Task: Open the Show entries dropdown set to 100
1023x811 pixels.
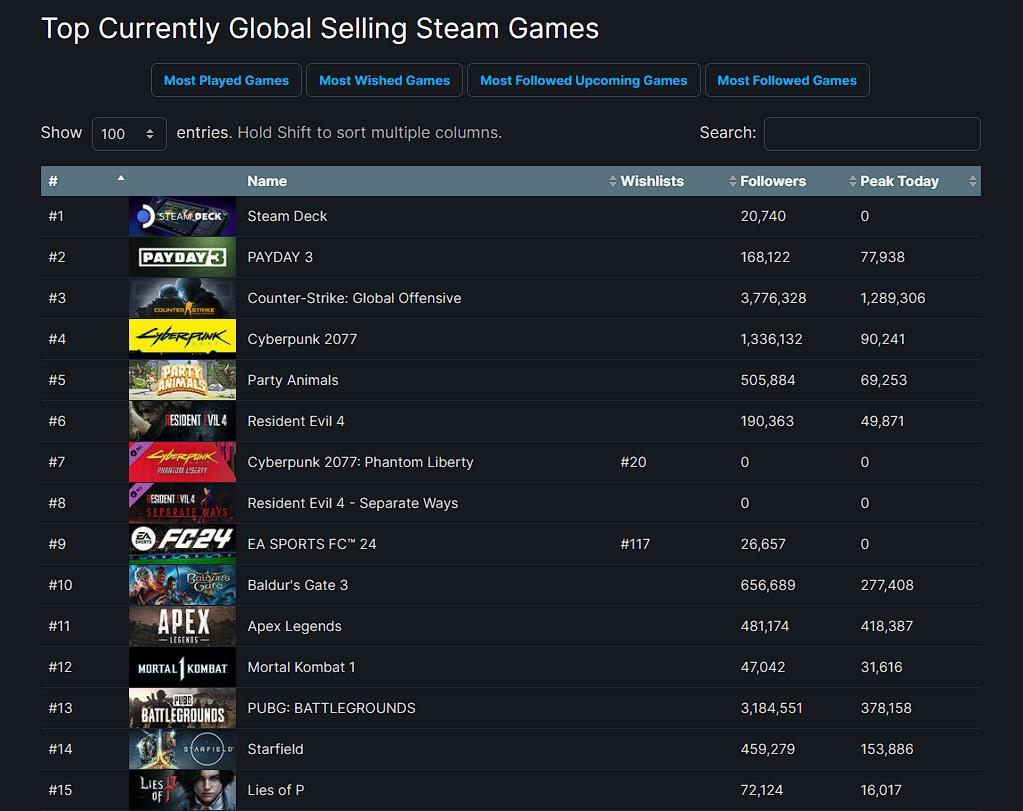Action: 129,134
